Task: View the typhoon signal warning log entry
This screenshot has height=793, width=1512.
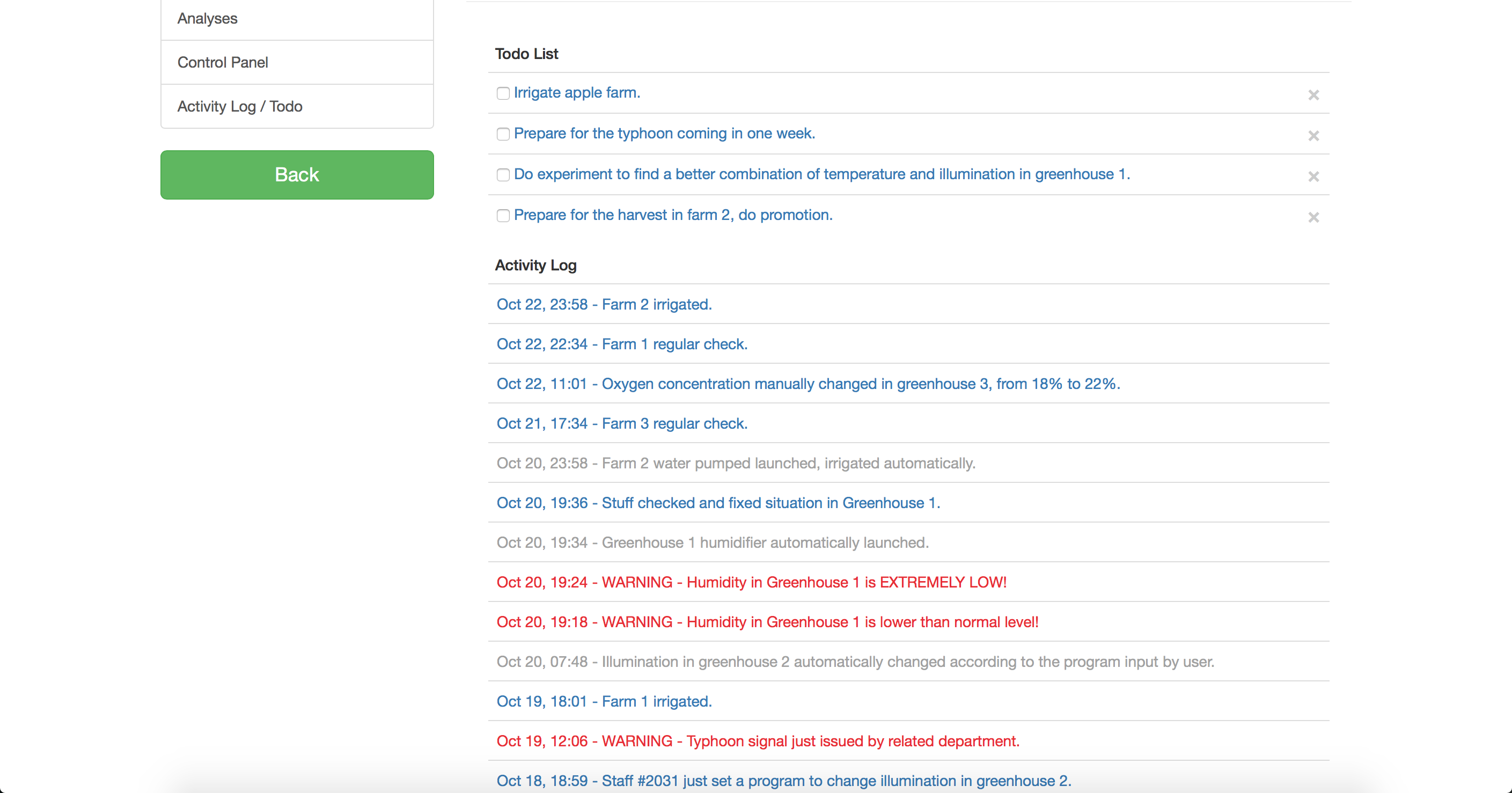Action: tap(757, 741)
